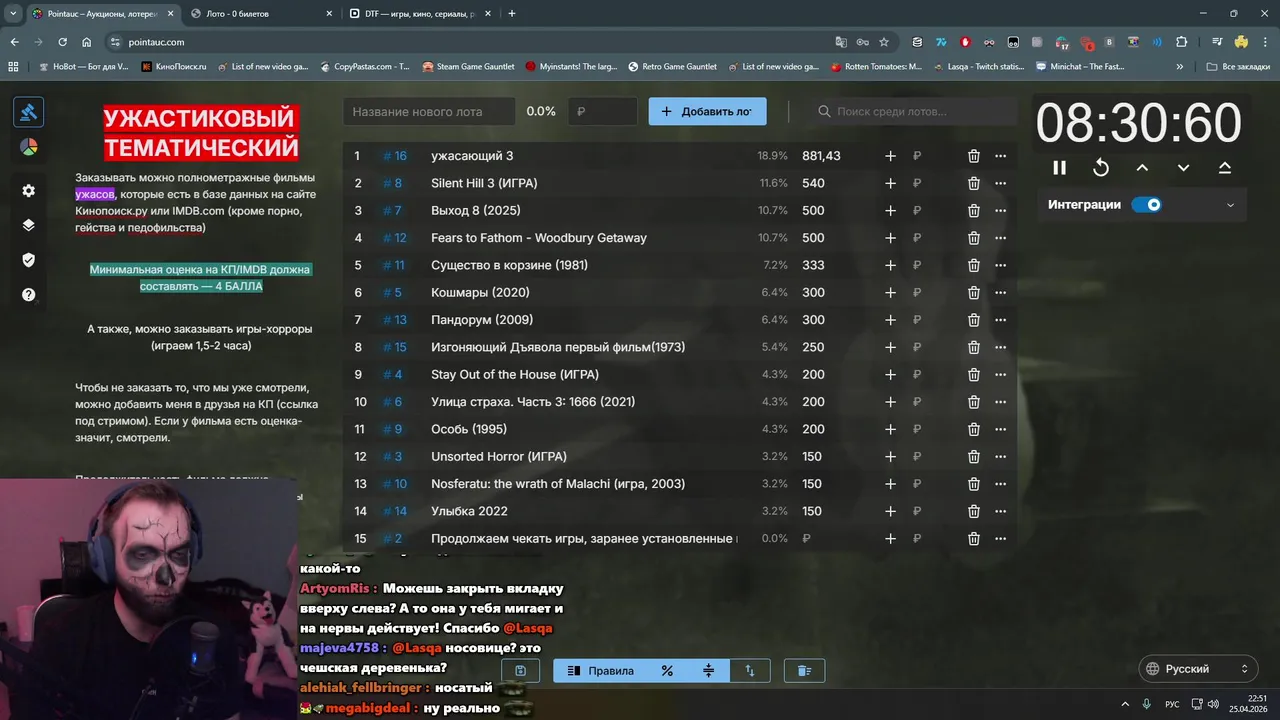Viewport: 1280px width, 720px height.
Task: Toggle the Интеграции switch
Action: 1146,205
